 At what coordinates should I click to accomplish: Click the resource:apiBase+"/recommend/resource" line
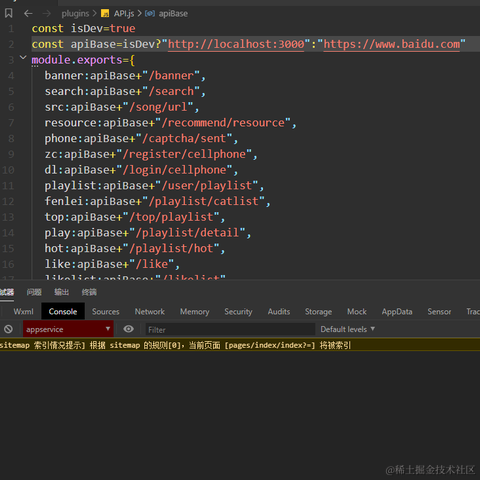[x=170, y=123]
